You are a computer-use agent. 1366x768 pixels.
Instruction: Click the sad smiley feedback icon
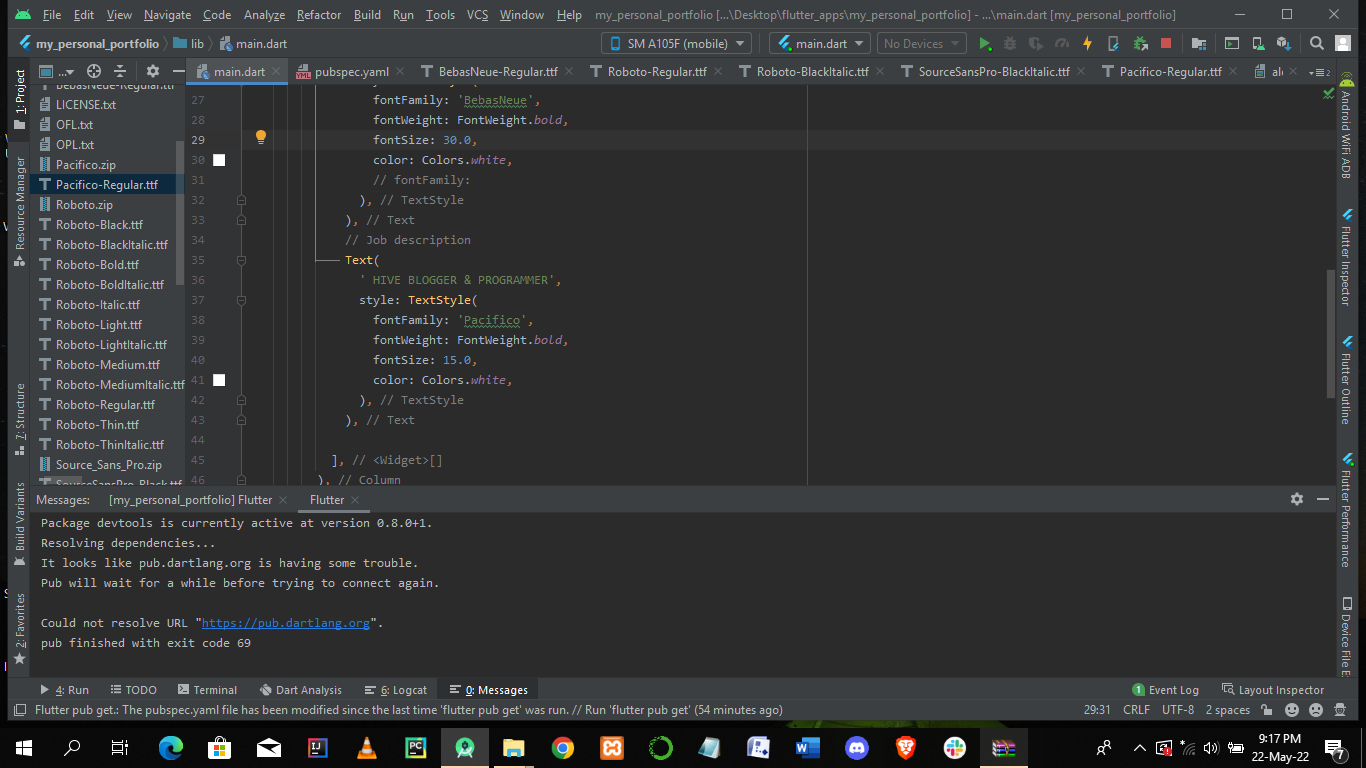(x=1315, y=710)
